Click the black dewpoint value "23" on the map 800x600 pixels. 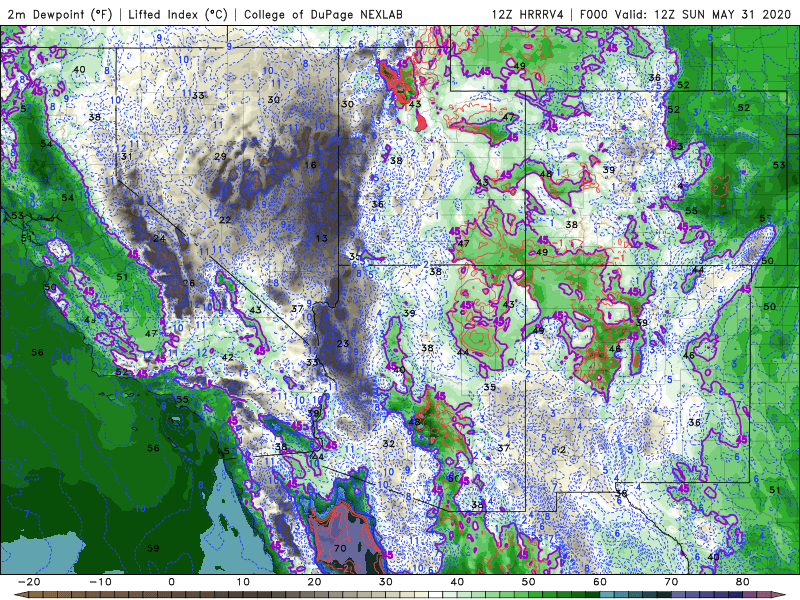(x=343, y=344)
